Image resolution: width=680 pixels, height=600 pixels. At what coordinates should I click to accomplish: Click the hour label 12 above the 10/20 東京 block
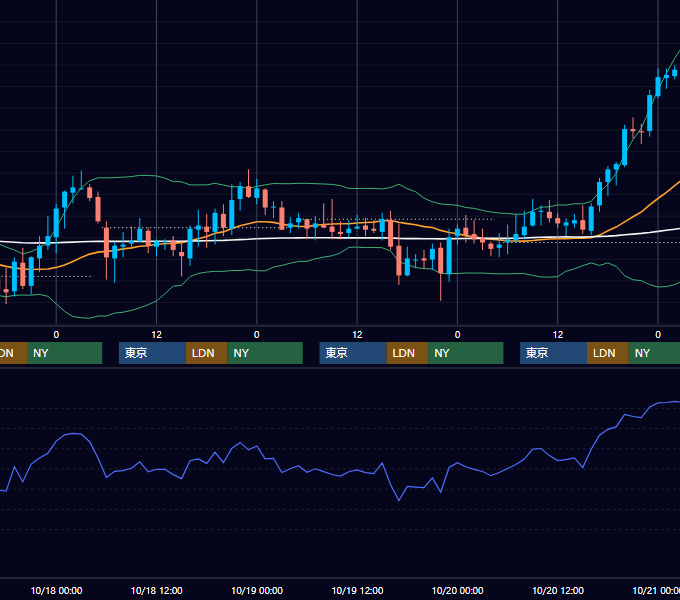558,335
